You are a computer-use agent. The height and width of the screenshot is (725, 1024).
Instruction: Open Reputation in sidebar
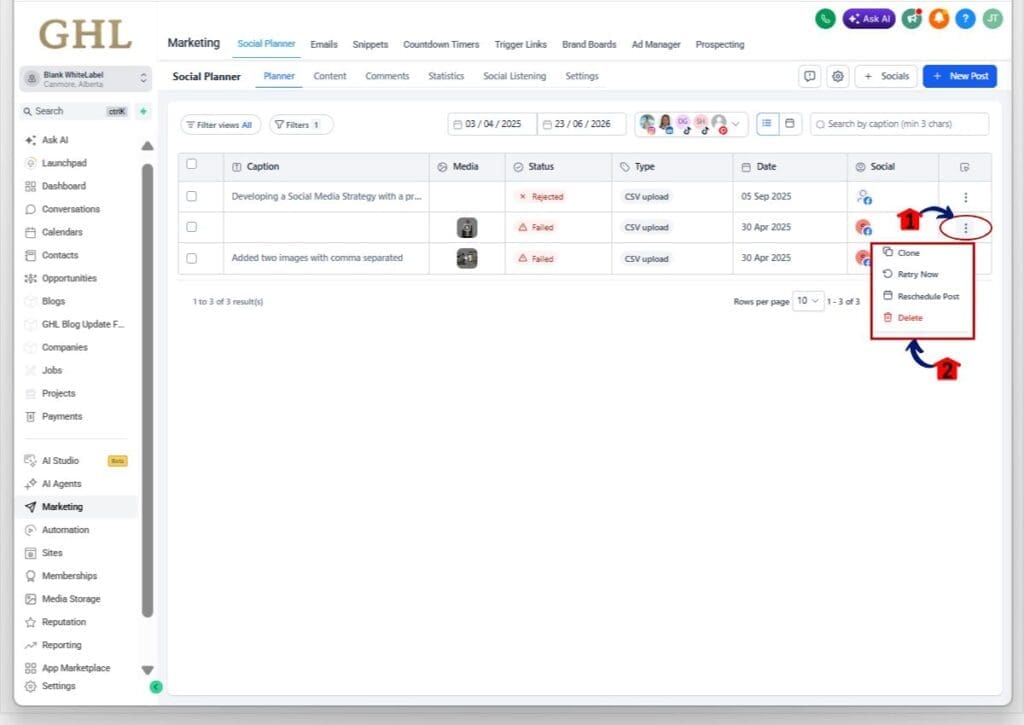(63, 622)
